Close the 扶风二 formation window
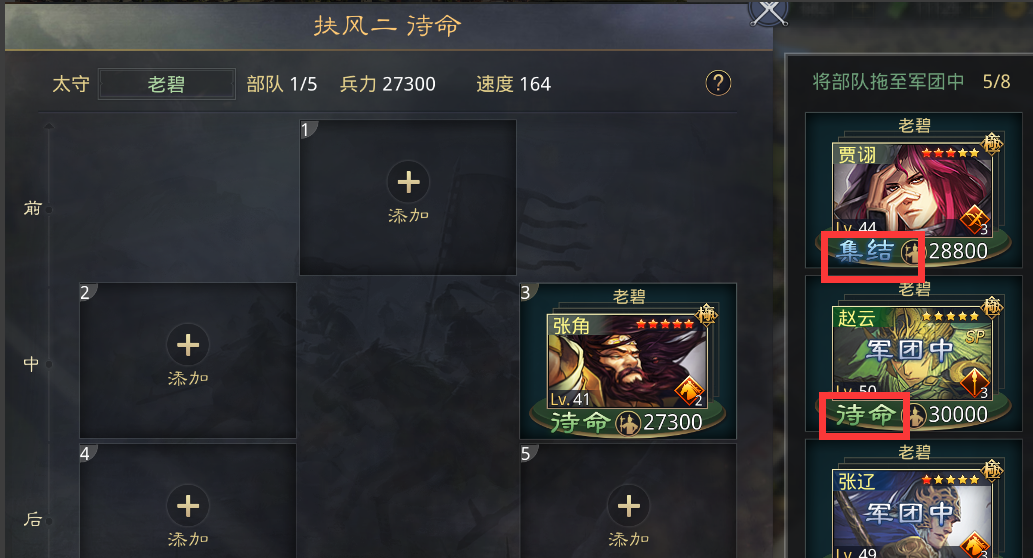This screenshot has width=1033, height=558. [x=769, y=11]
